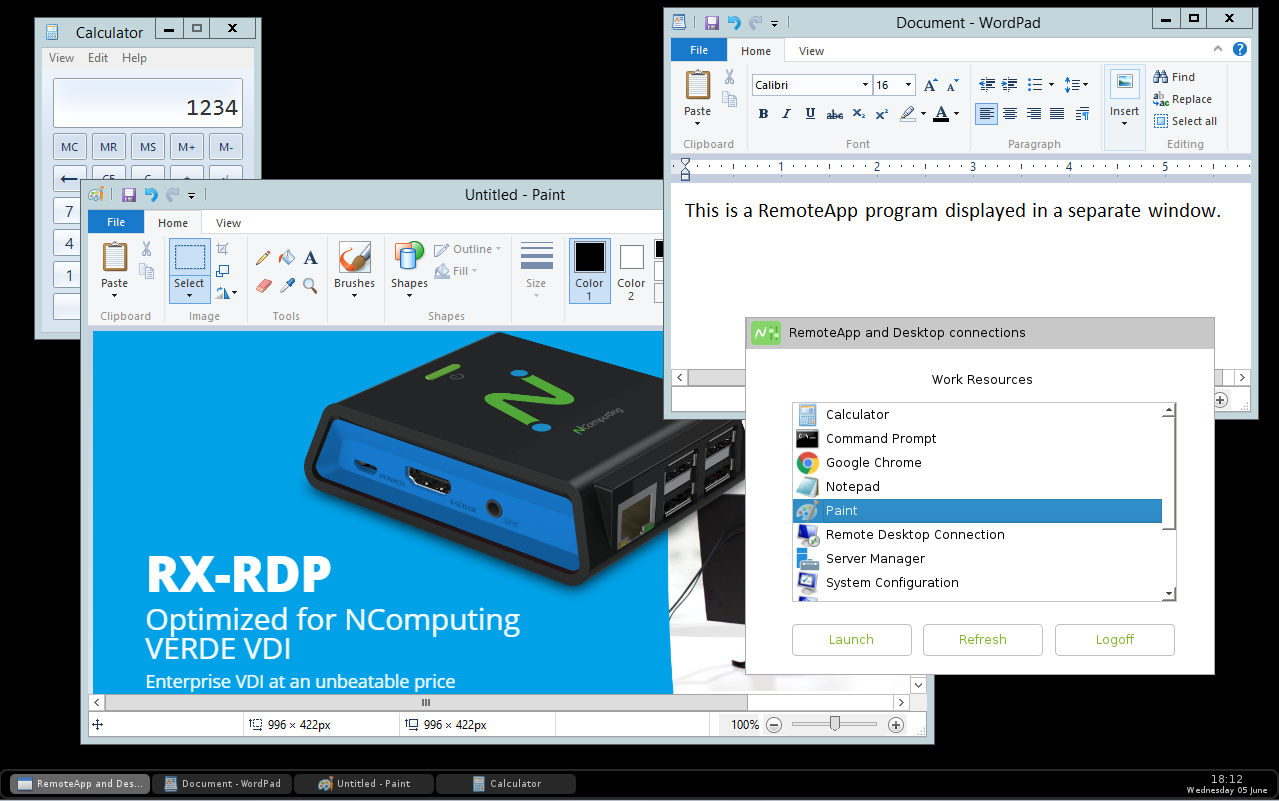Toggle Italic in WordPad
1279x801 pixels.
click(x=786, y=114)
